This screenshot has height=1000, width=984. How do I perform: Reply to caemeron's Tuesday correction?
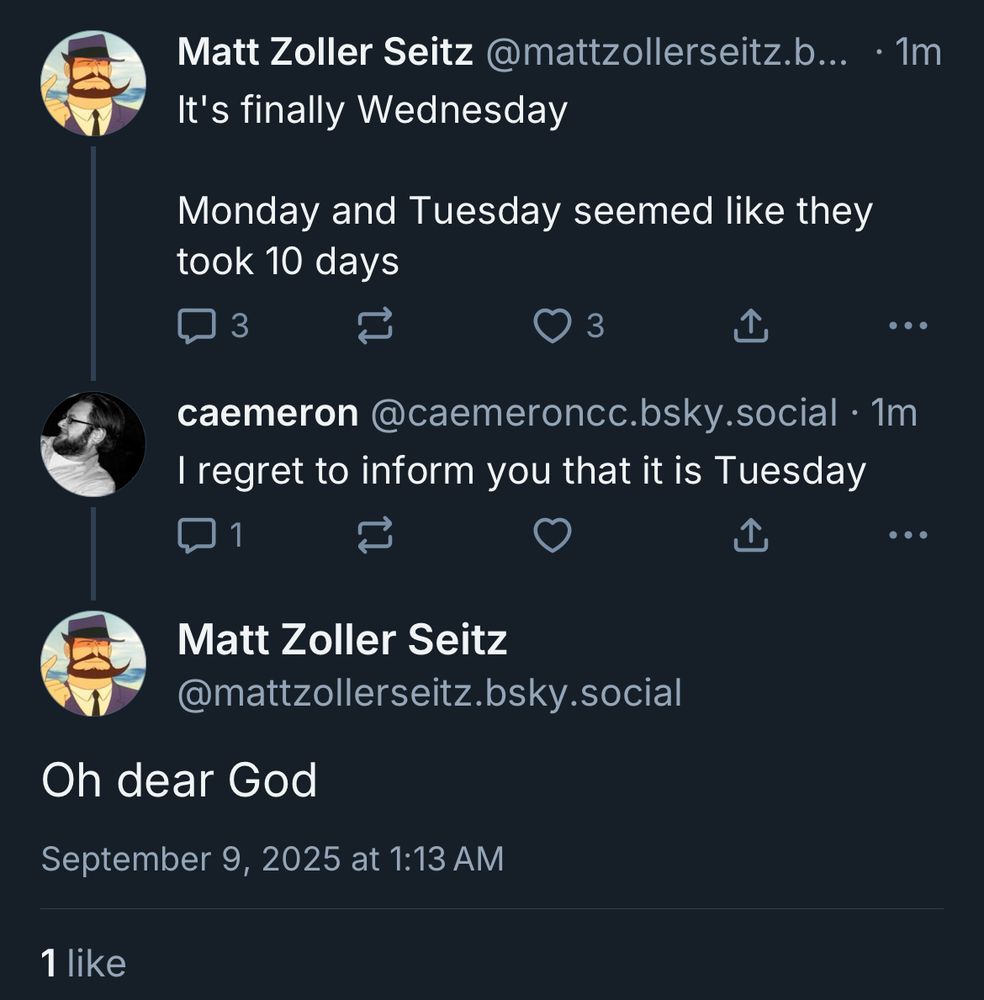click(196, 534)
